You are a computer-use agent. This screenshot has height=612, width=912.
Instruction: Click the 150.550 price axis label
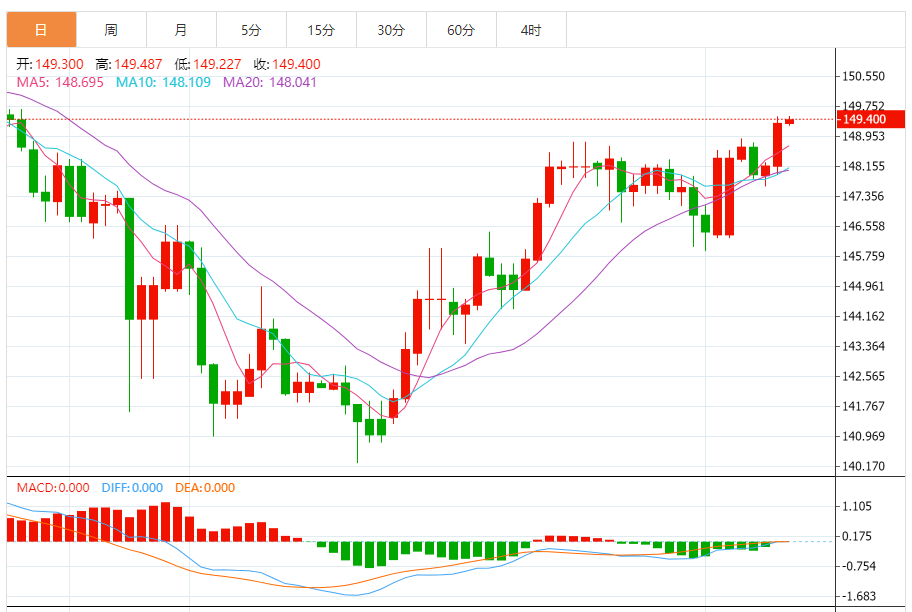pos(863,76)
